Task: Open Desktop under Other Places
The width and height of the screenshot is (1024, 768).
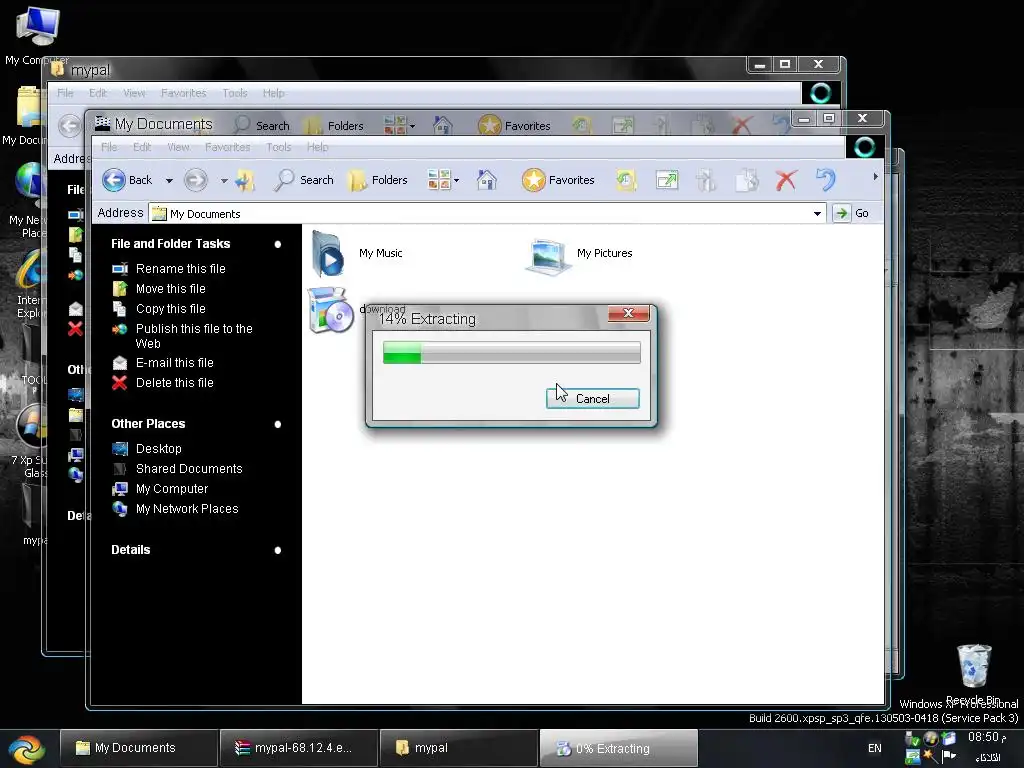Action: [x=159, y=449]
